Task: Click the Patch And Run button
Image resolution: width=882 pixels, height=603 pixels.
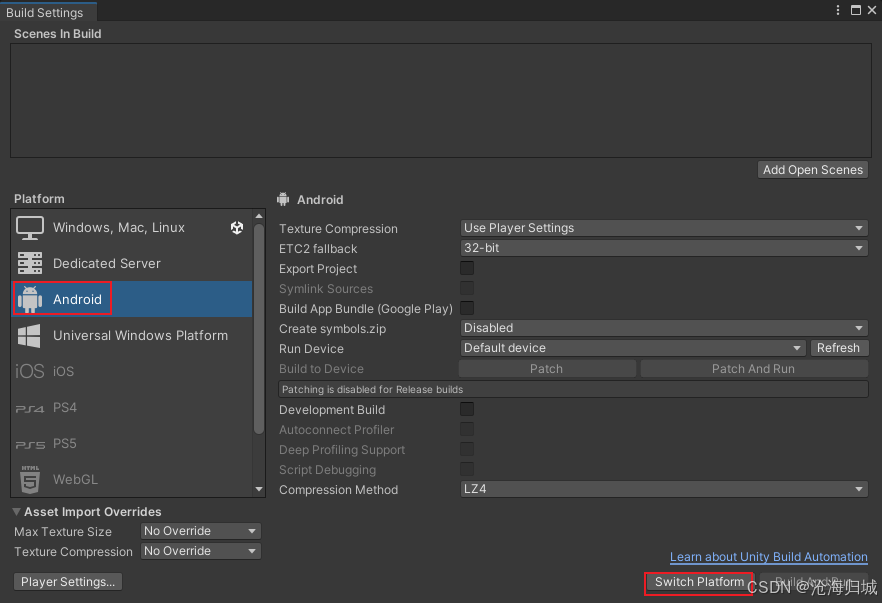Action: (754, 369)
